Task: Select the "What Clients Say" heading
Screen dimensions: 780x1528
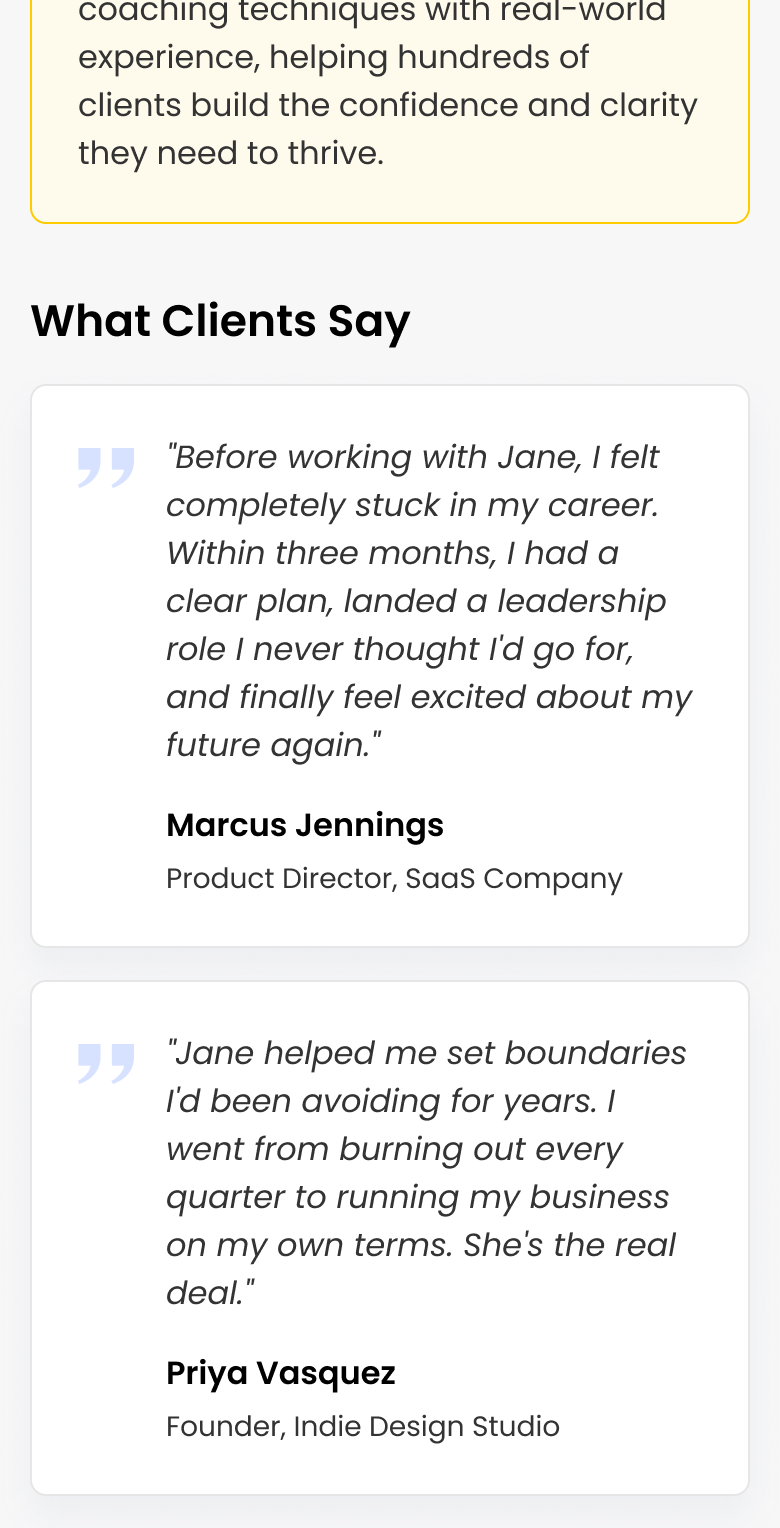Action: pyautogui.click(x=220, y=321)
